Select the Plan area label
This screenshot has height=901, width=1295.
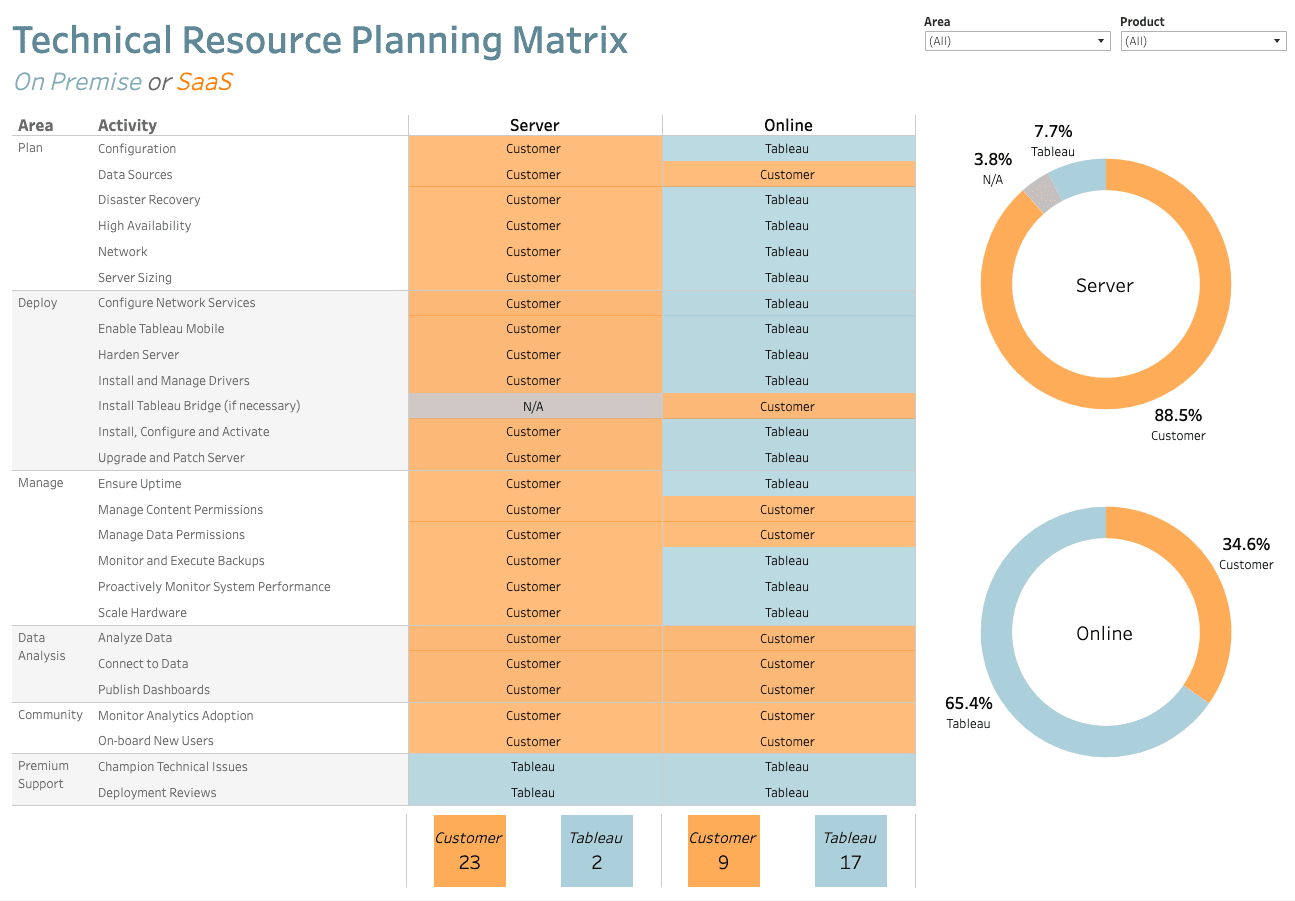31,148
